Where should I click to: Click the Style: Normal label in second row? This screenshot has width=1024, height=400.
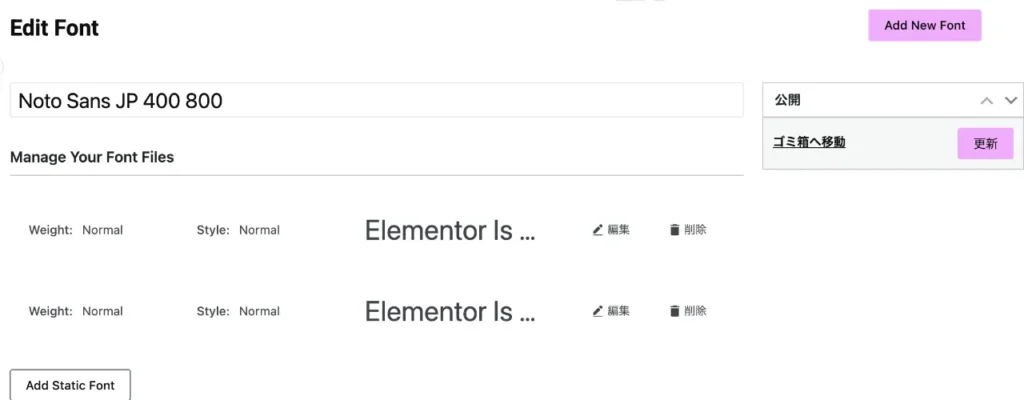[x=238, y=311]
